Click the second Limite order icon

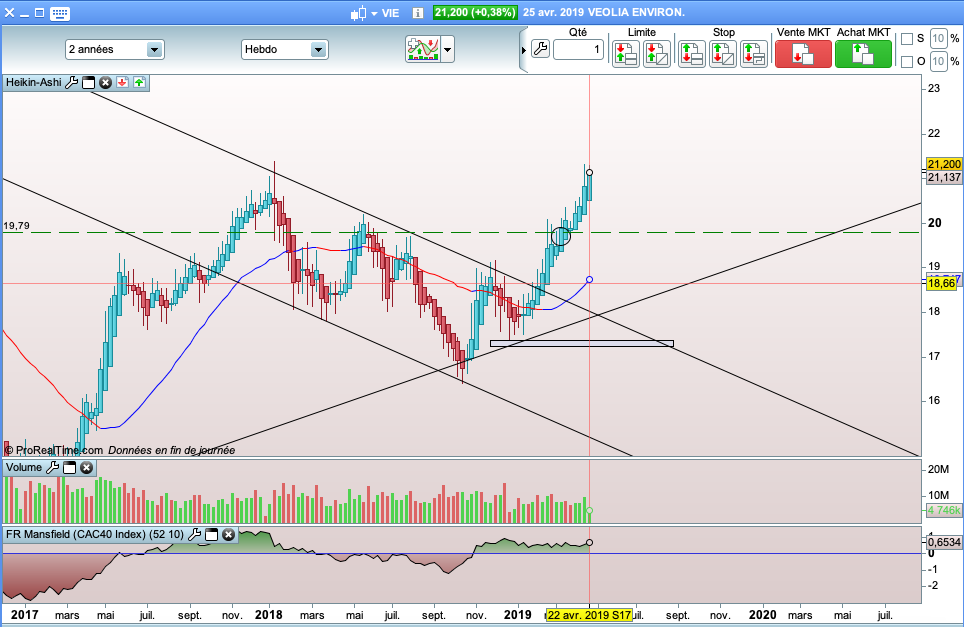pos(657,54)
